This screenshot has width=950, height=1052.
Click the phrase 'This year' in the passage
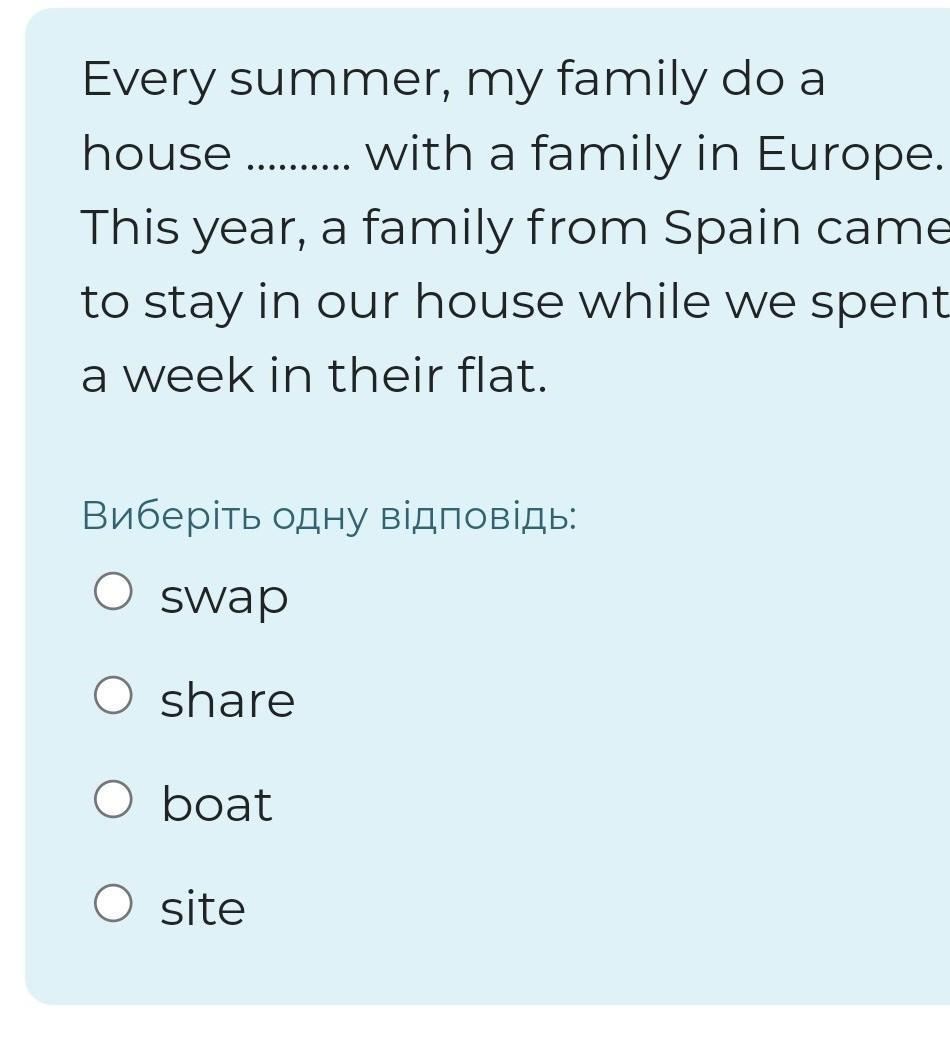[189, 229]
